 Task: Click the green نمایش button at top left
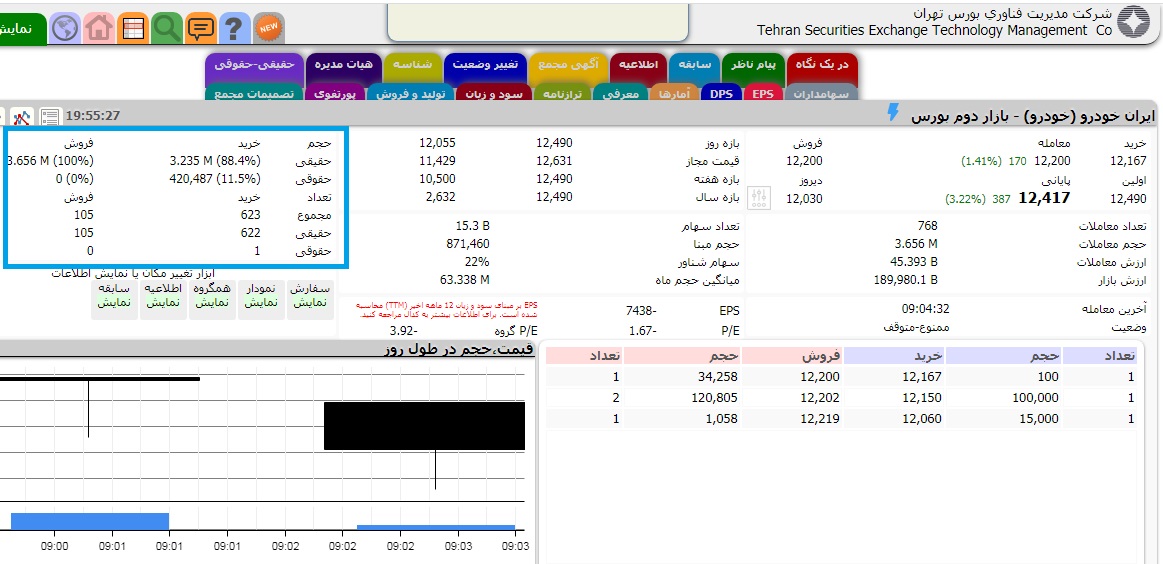coord(22,29)
